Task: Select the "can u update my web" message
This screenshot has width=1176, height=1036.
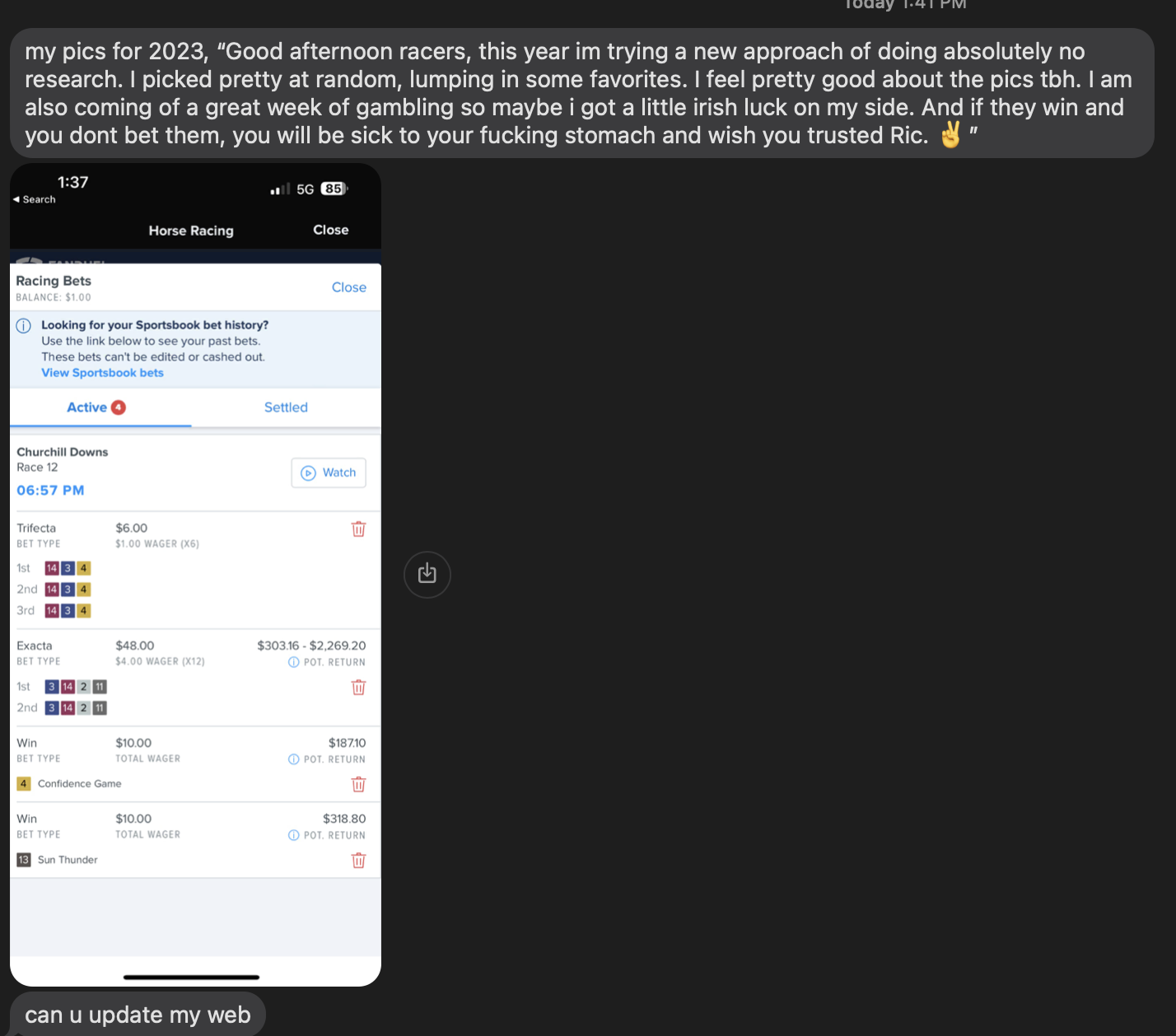Action: point(138,1015)
